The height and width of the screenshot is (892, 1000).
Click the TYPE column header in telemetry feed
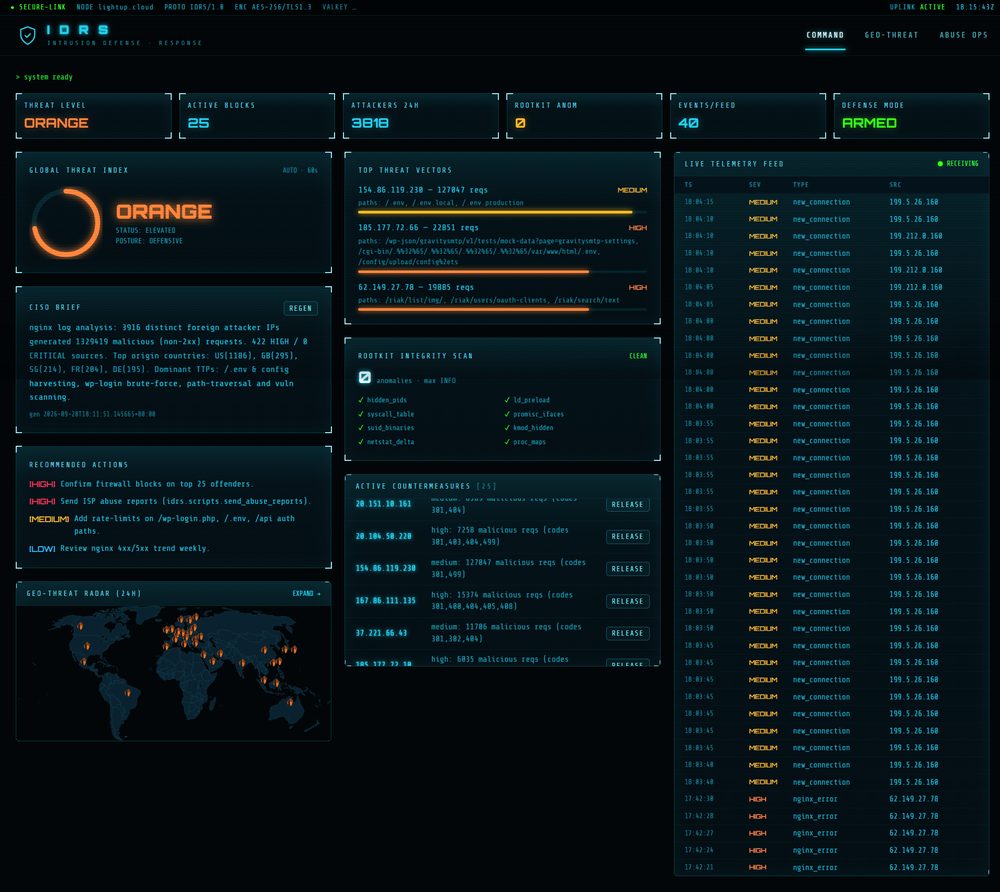pyautogui.click(x=800, y=185)
